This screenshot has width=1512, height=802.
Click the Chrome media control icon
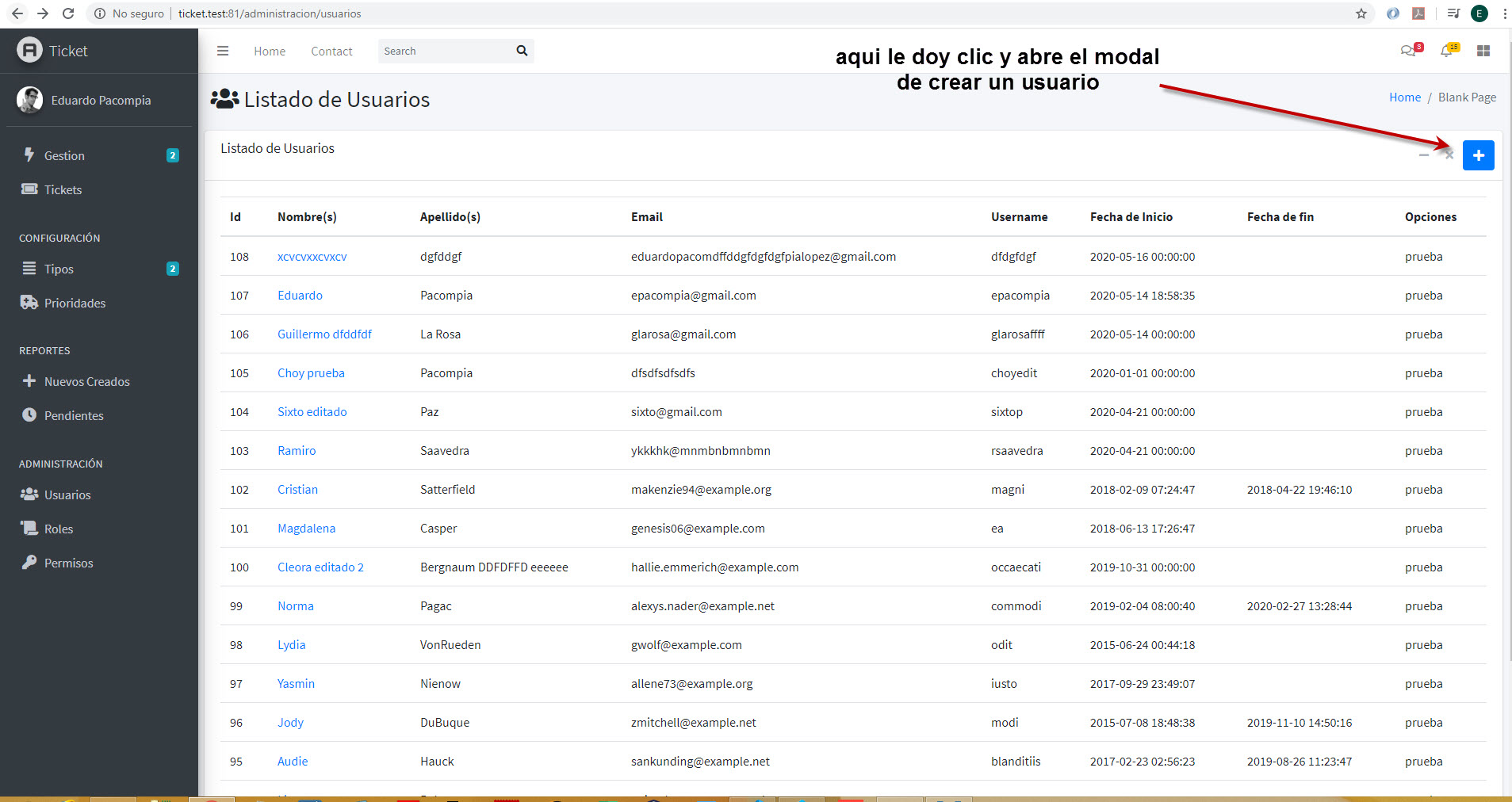tap(1453, 13)
